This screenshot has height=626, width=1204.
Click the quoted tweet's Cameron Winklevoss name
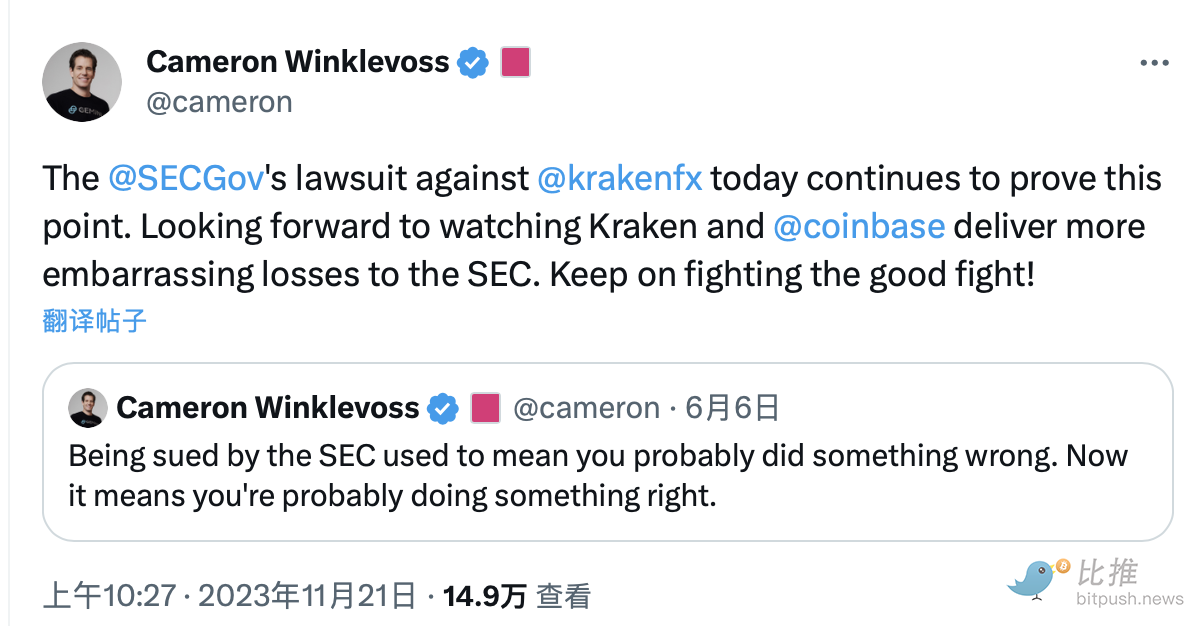tap(268, 408)
